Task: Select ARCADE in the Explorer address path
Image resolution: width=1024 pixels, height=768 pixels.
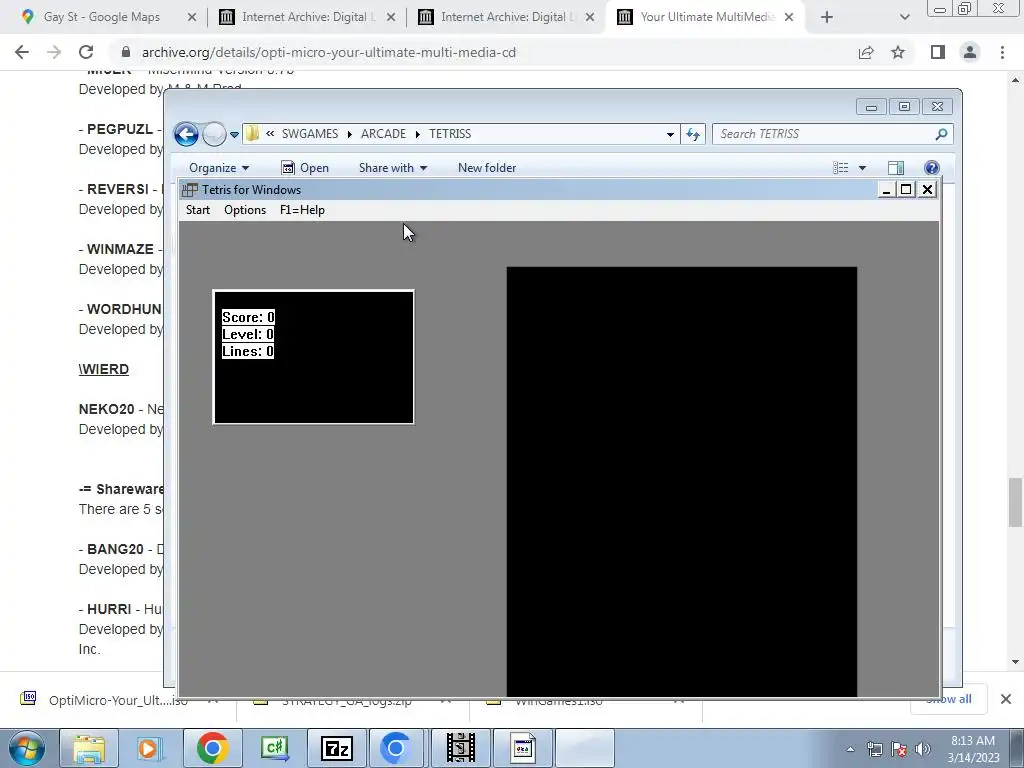Action: coord(383,134)
